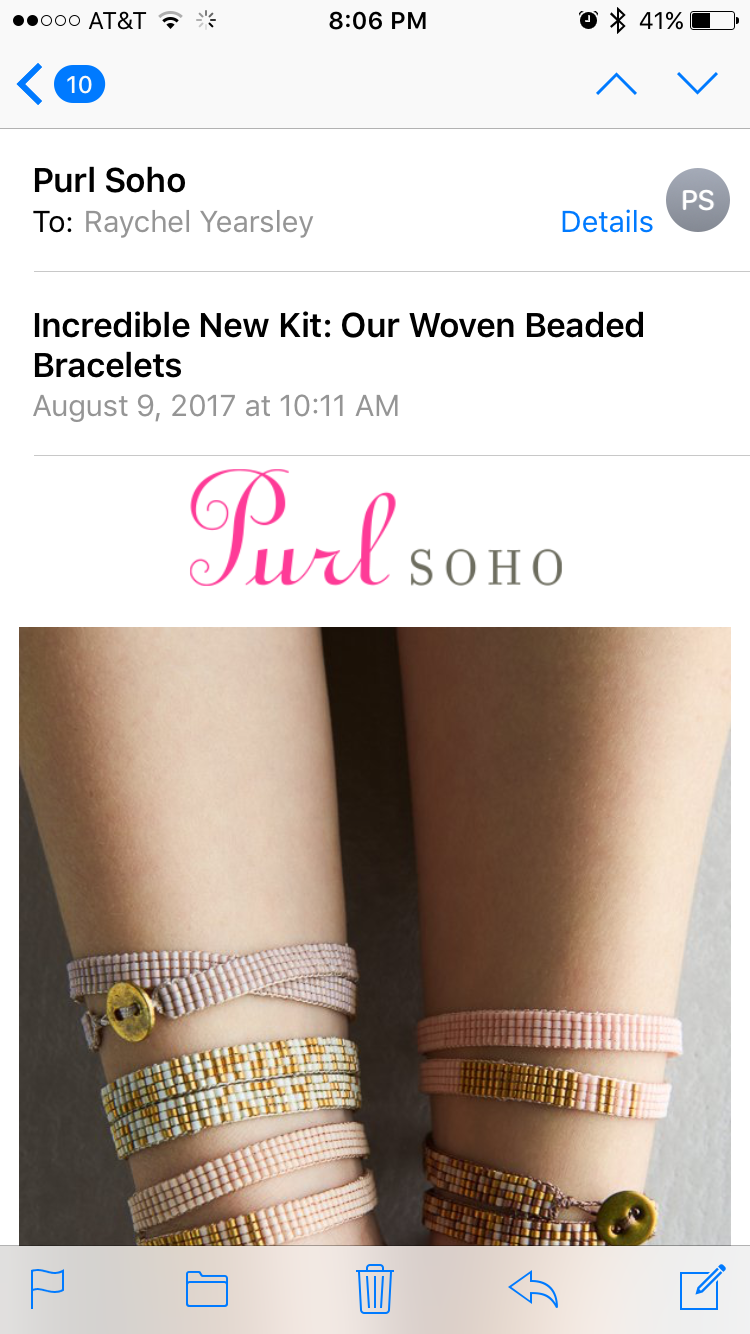Delete the email with the trash icon
This screenshot has width=750, height=1334.
coord(375,1288)
